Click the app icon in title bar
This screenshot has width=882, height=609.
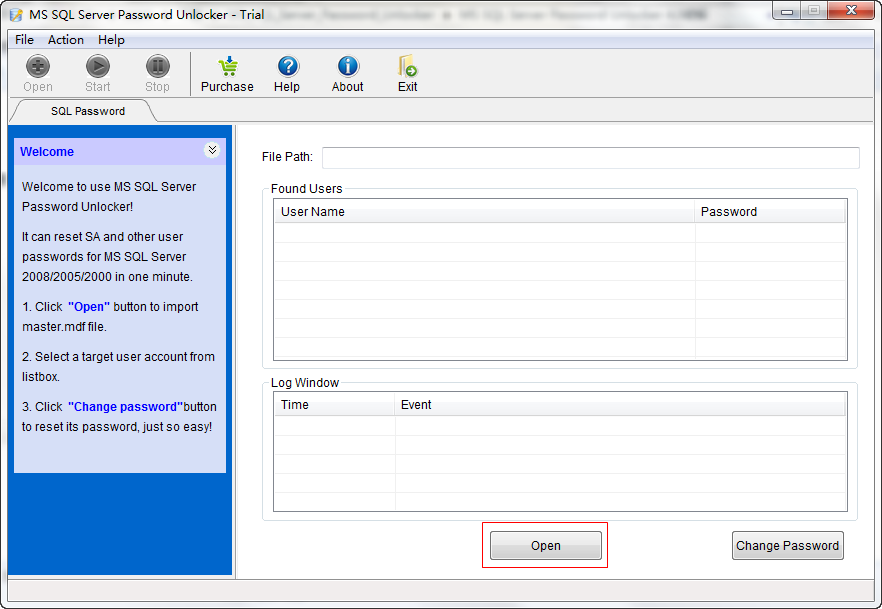click(17, 15)
